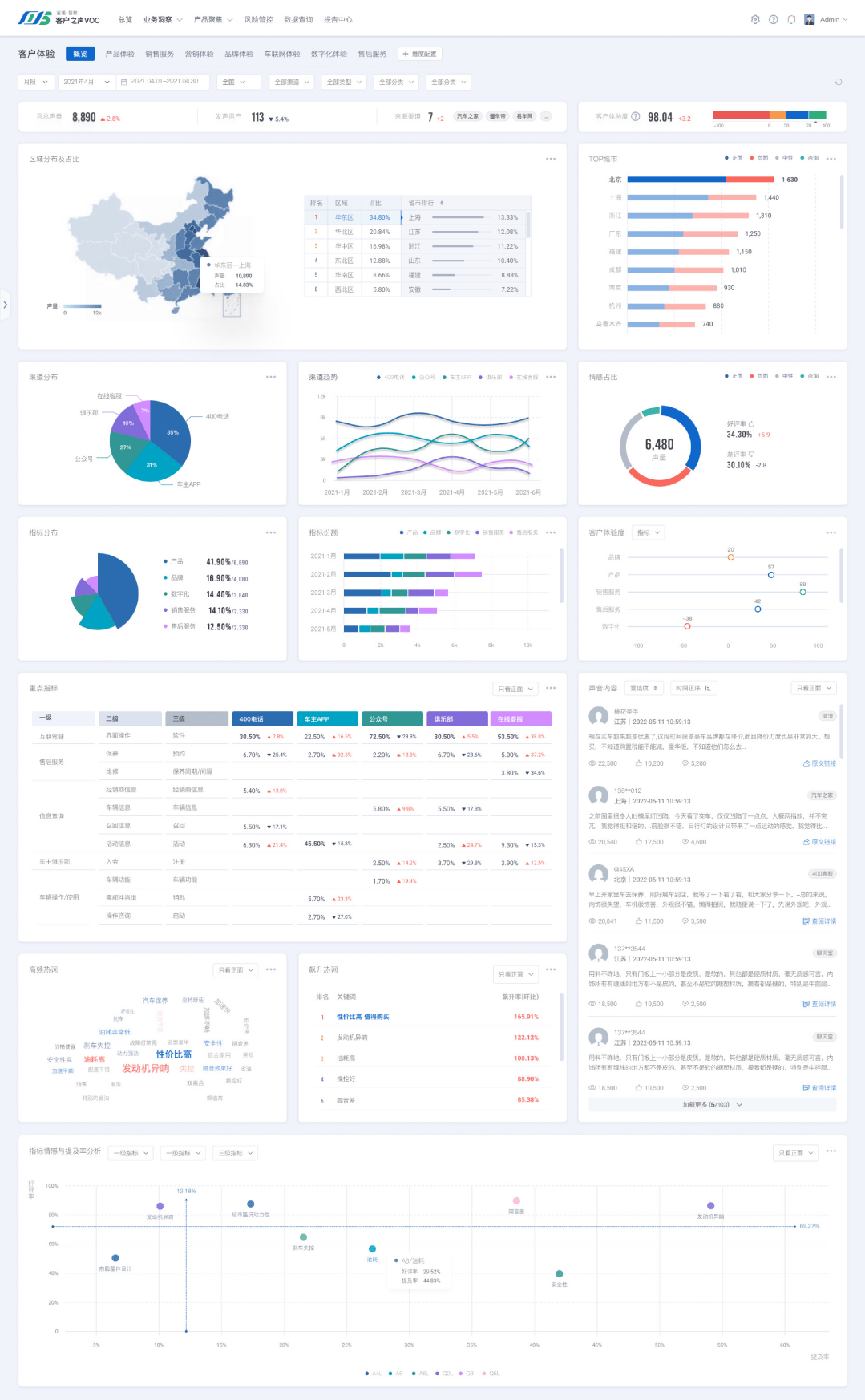Open the 月报 report type dropdown
865x1400 pixels.
pyautogui.click(x=36, y=82)
